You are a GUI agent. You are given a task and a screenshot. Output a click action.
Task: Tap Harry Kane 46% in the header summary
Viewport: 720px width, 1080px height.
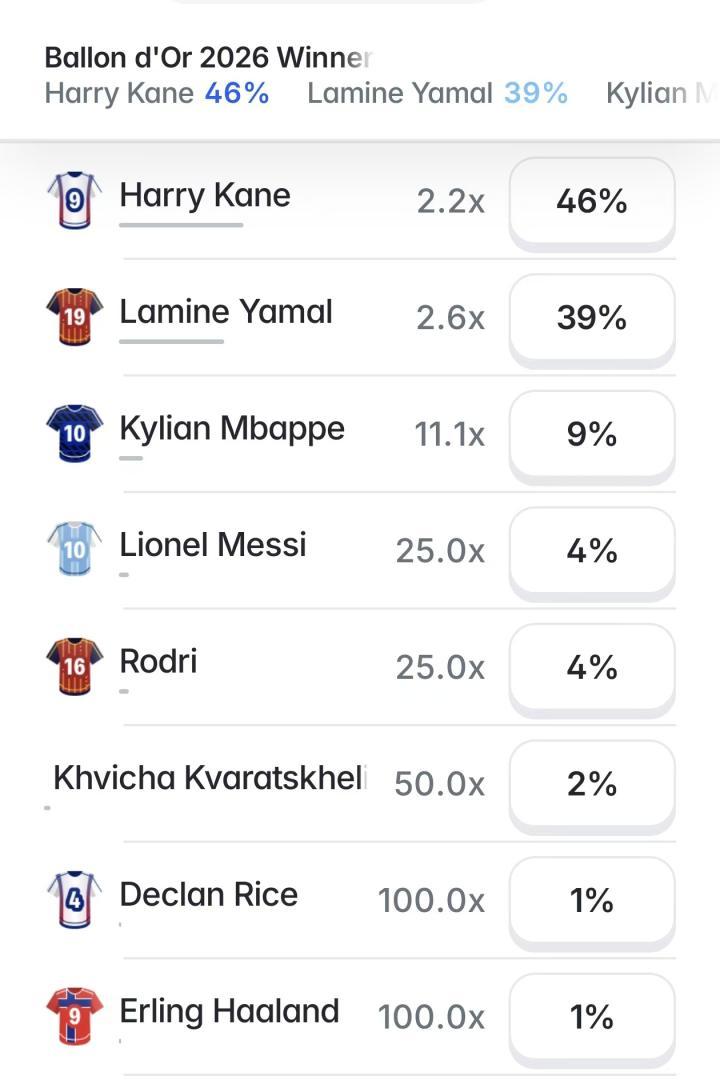click(x=156, y=93)
